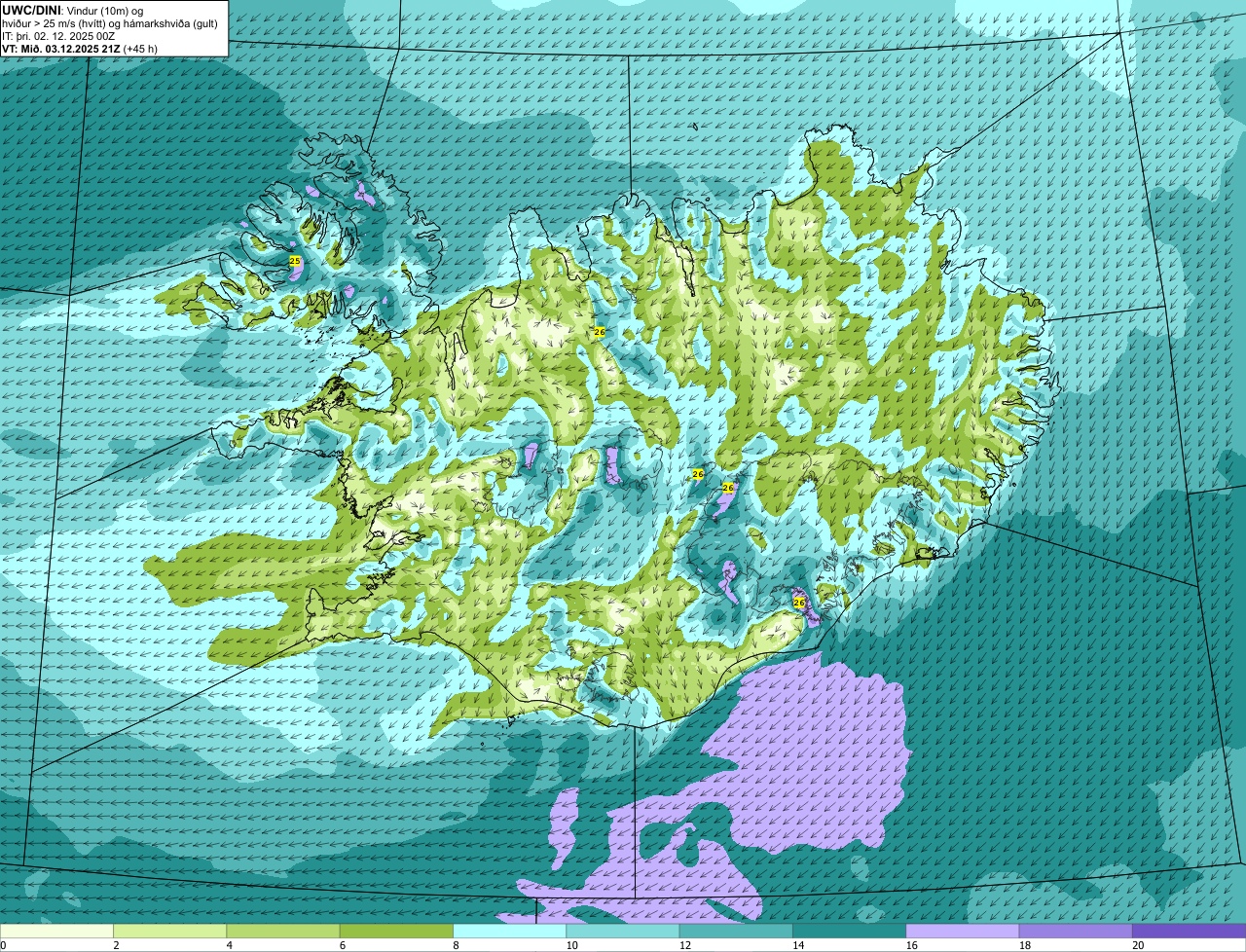This screenshot has height=952, width=1246.
Task: Click the yellow '26' label on the southeast coast
Action: [x=799, y=603]
